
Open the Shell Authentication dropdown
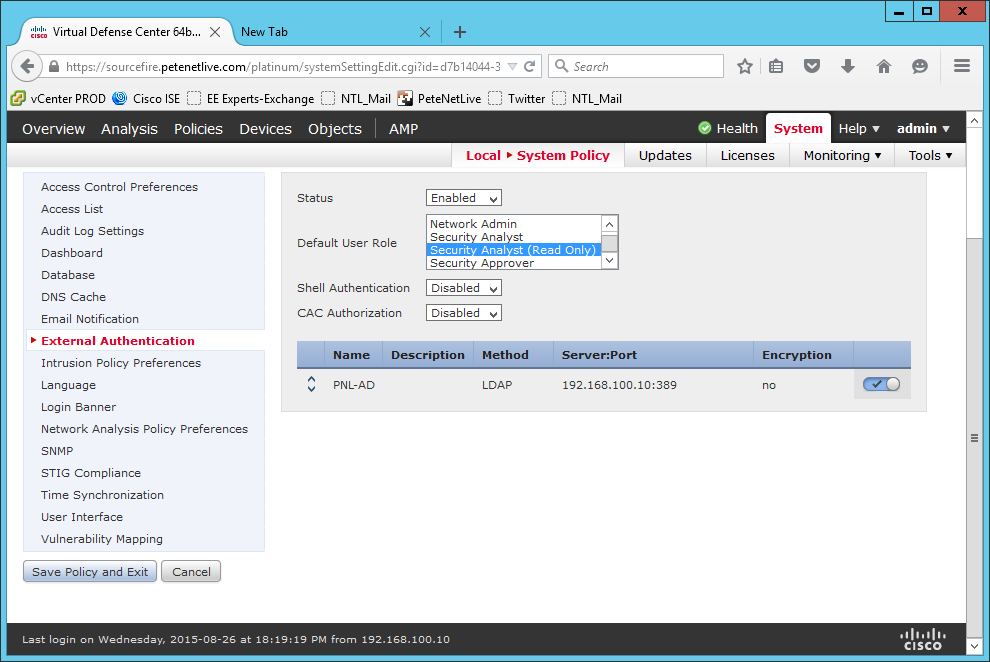(x=463, y=288)
